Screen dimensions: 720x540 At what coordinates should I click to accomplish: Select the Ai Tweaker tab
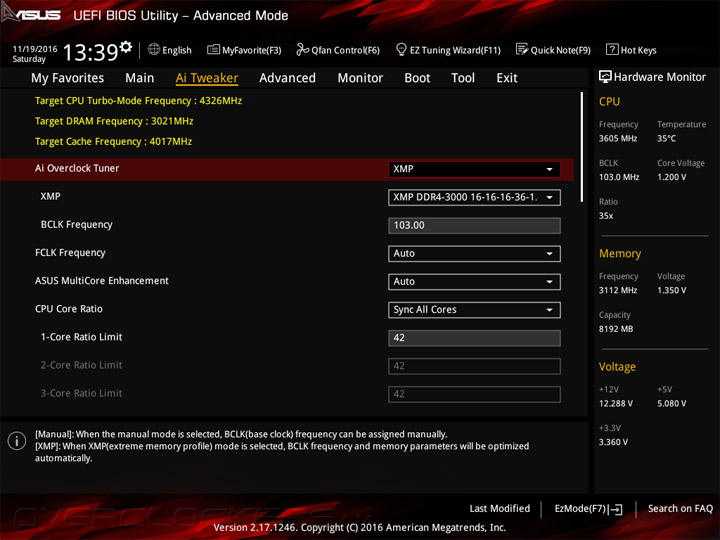207,78
